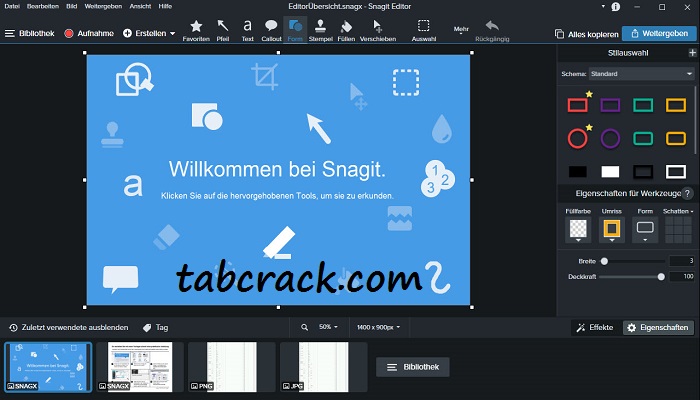The height and width of the screenshot is (400, 700).
Task: Expand the Schatten shadow options
Action: point(678,211)
